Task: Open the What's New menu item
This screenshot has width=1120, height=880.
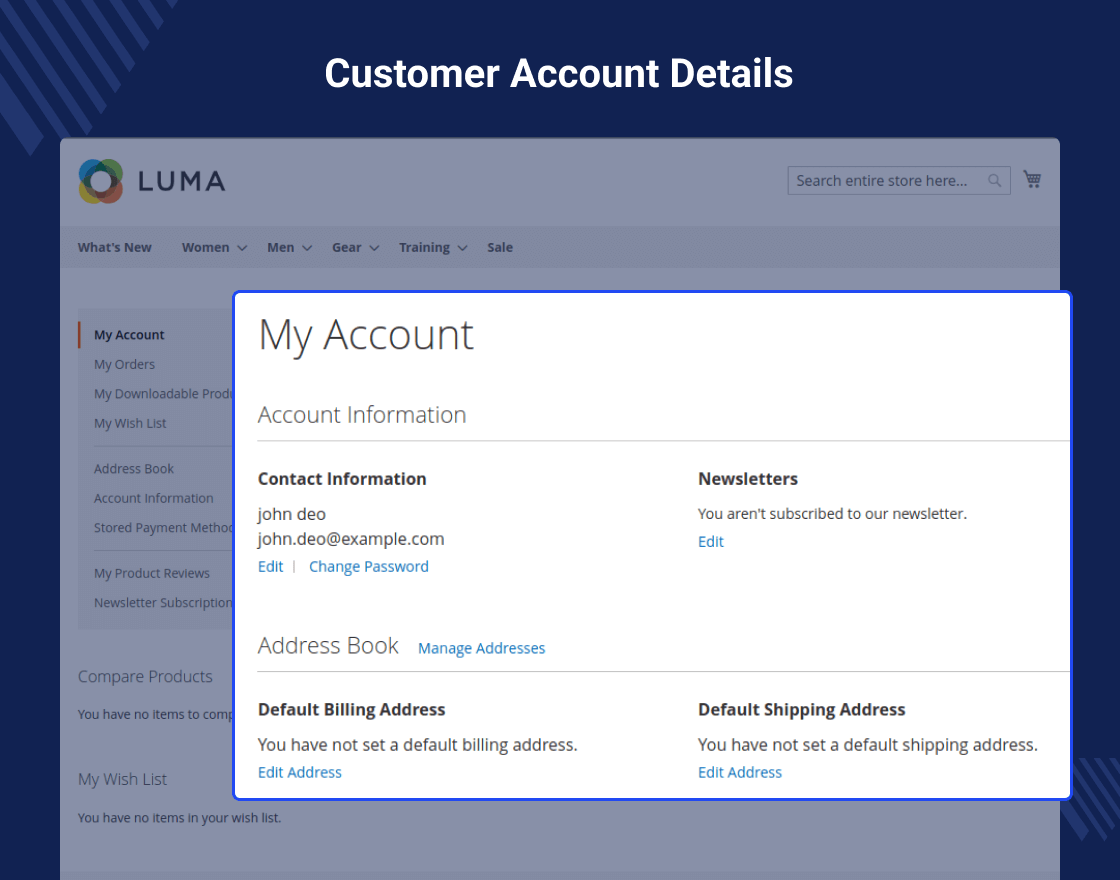Action: pyautogui.click(x=114, y=247)
